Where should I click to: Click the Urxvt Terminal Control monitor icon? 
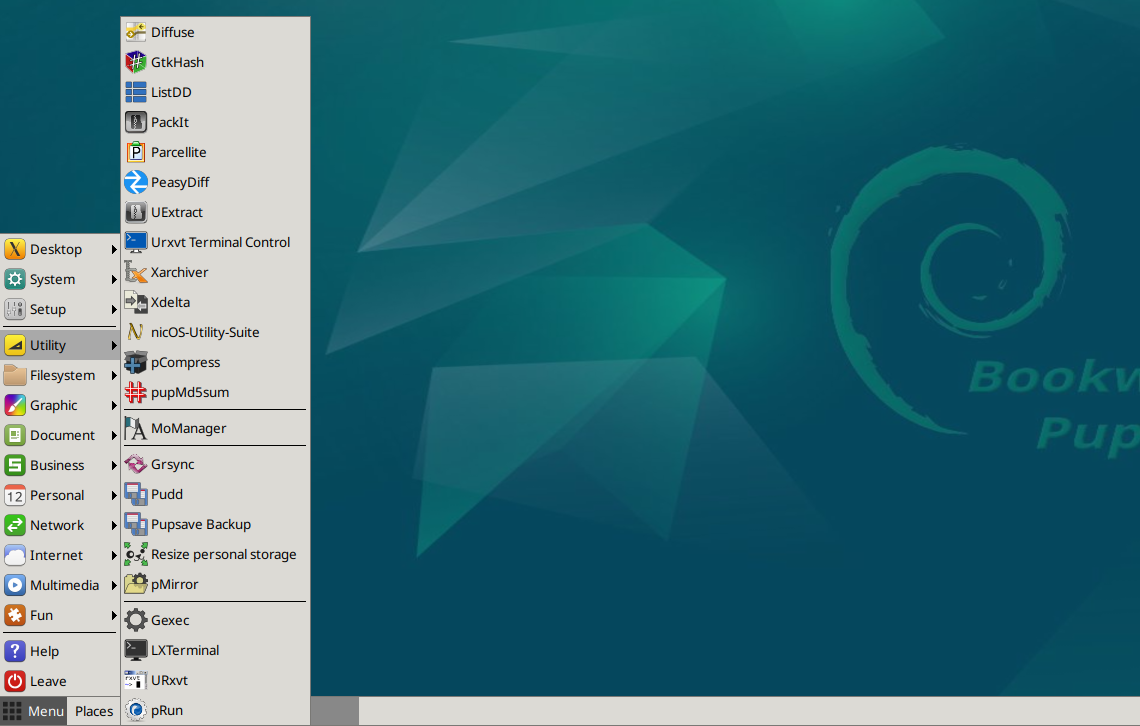(136, 242)
